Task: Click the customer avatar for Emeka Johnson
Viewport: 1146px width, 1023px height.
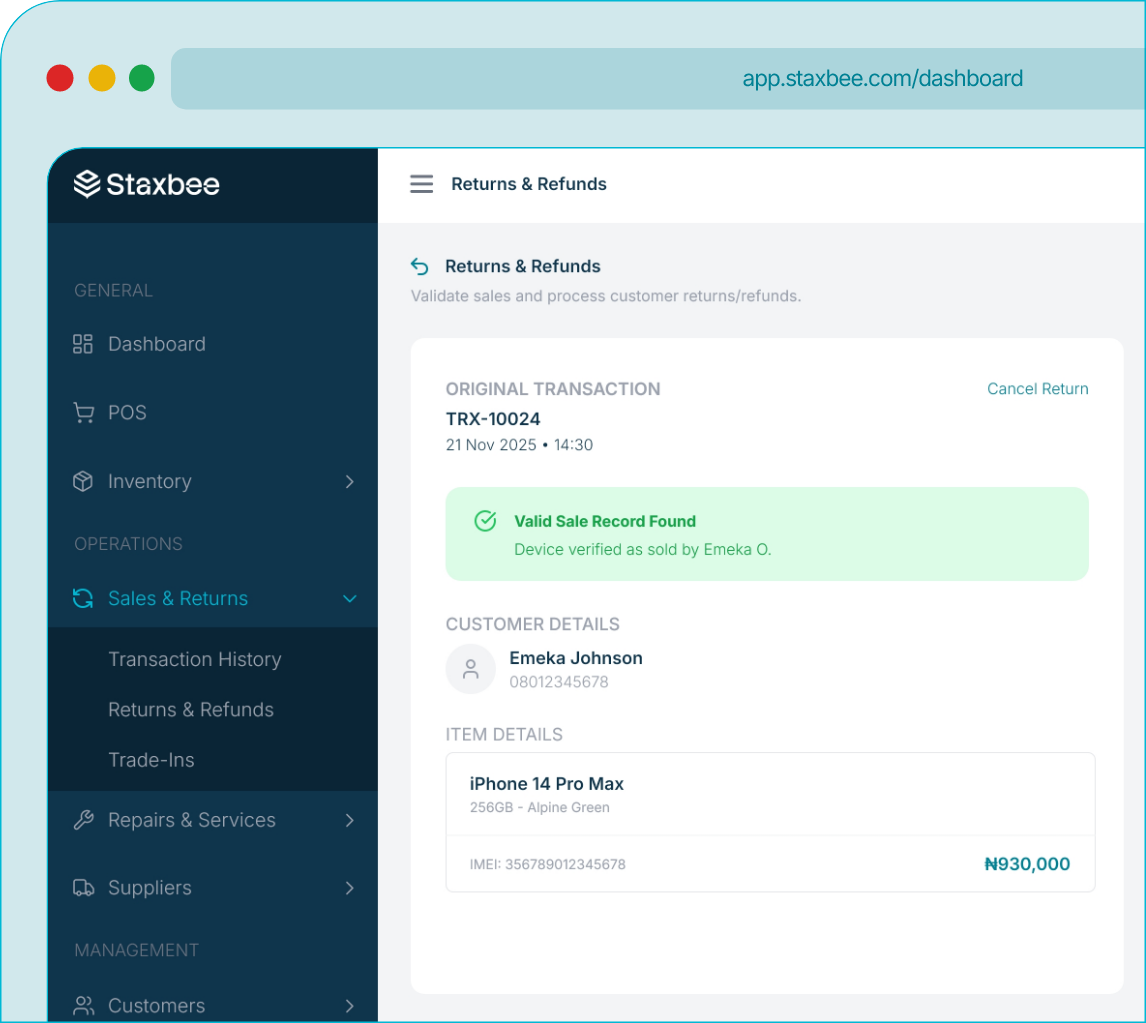Action: [470, 669]
